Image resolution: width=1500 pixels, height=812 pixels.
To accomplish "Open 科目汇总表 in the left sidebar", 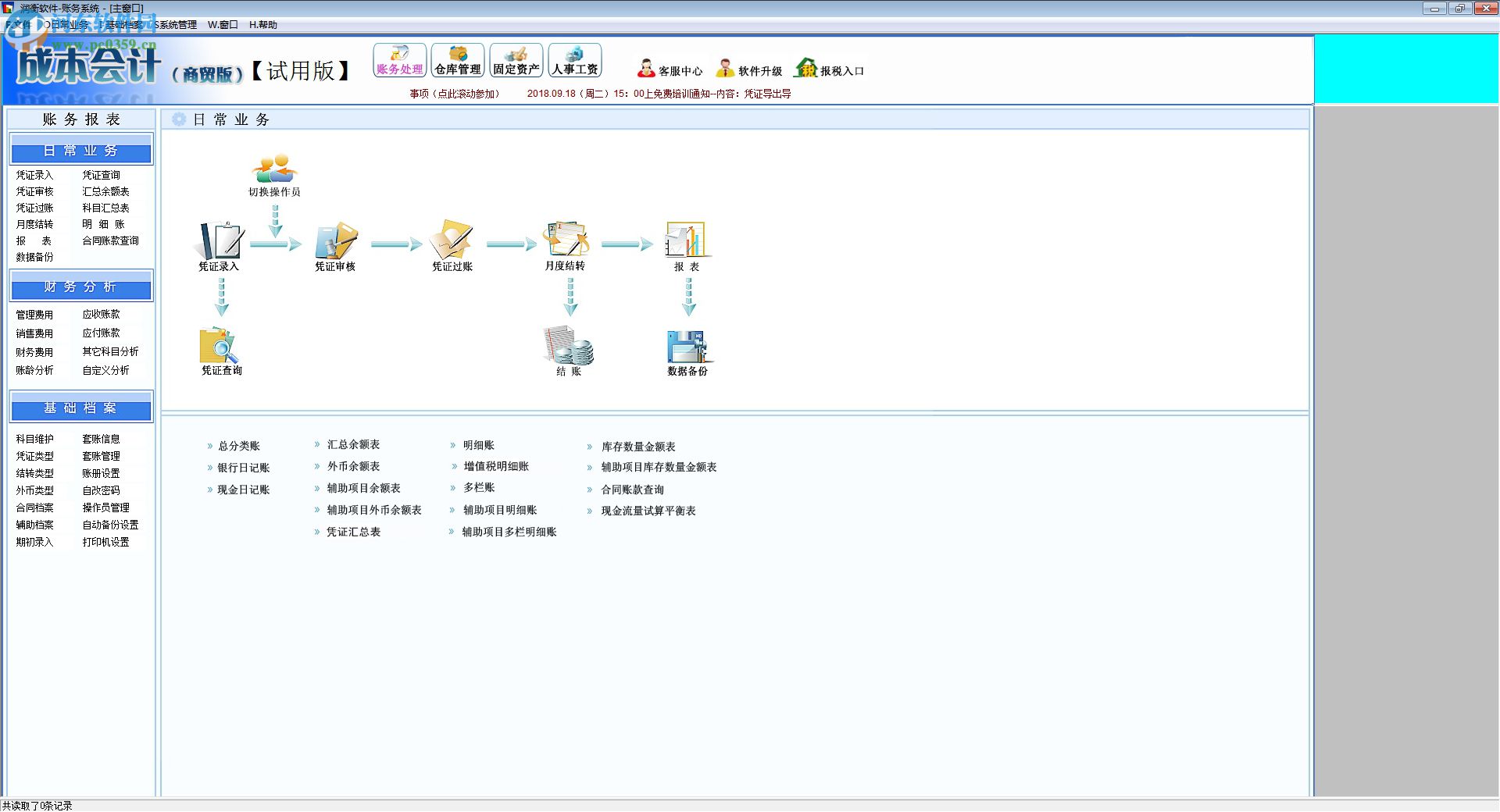I will click(x=106, y=208).
